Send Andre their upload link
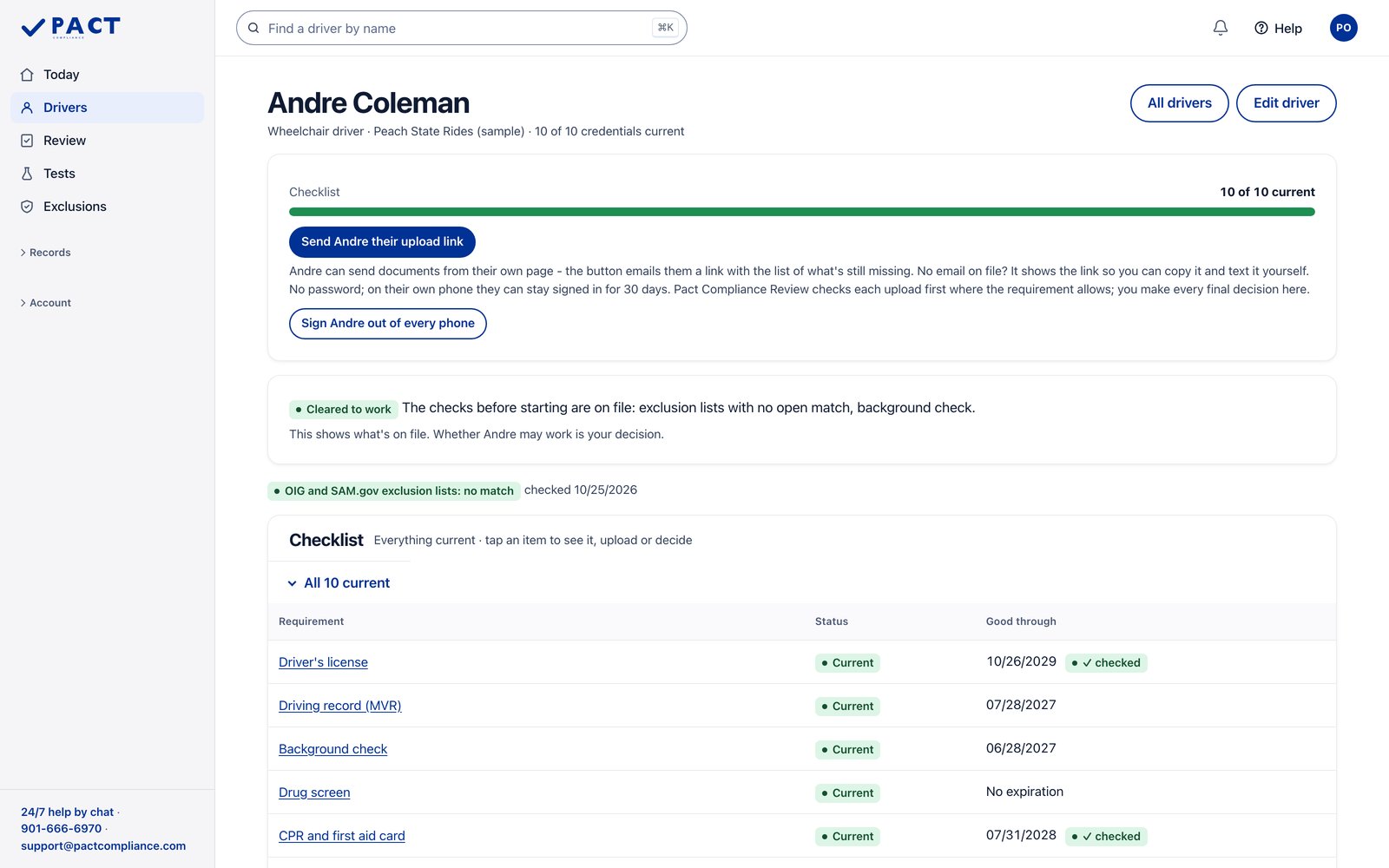This screenshot has width=1389, height=868. pyautogui.click(x=382, y=242)
